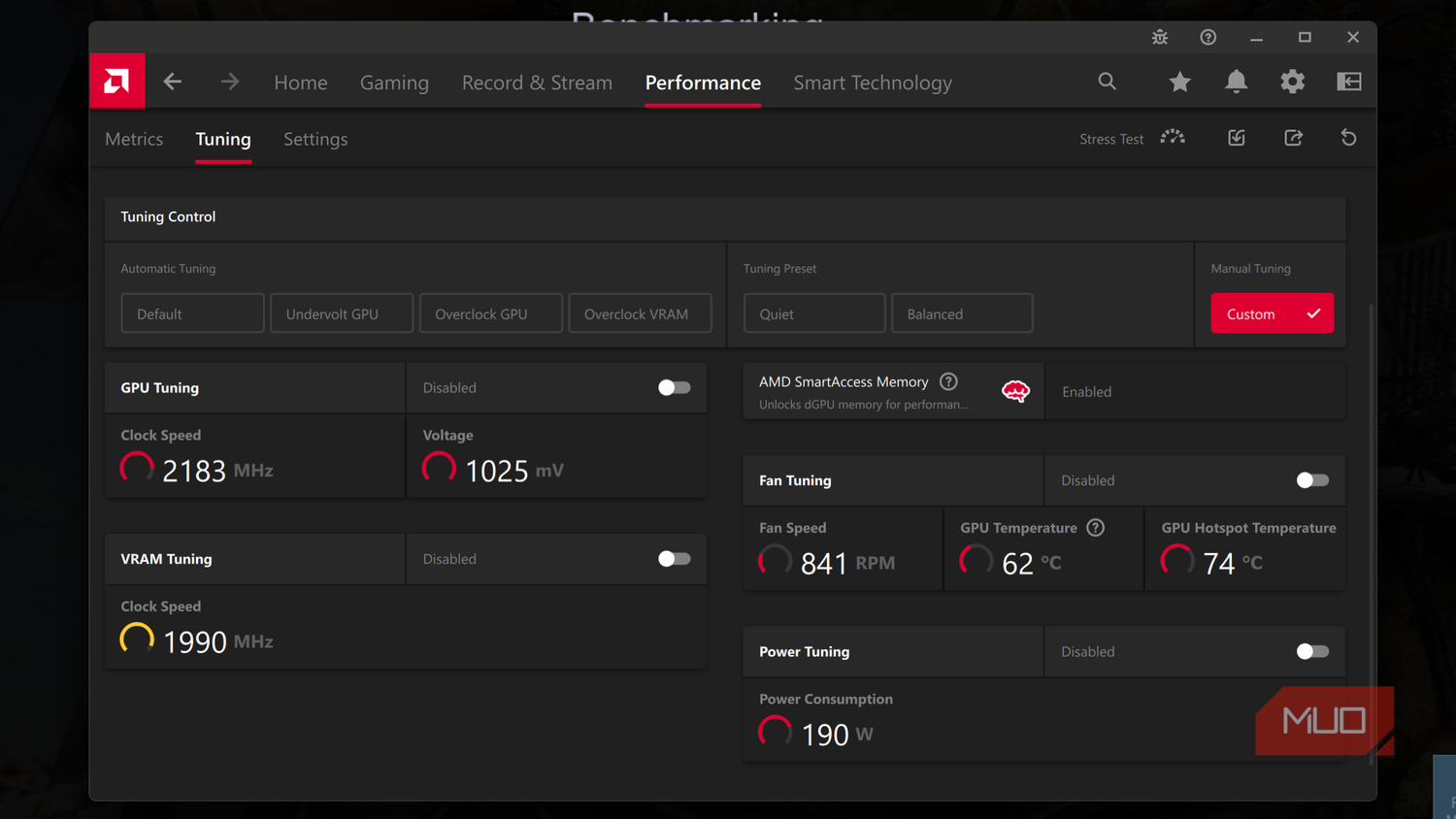Select the Performance tab
Screen dimensions: 1456x819
click(x=703, y=82)
